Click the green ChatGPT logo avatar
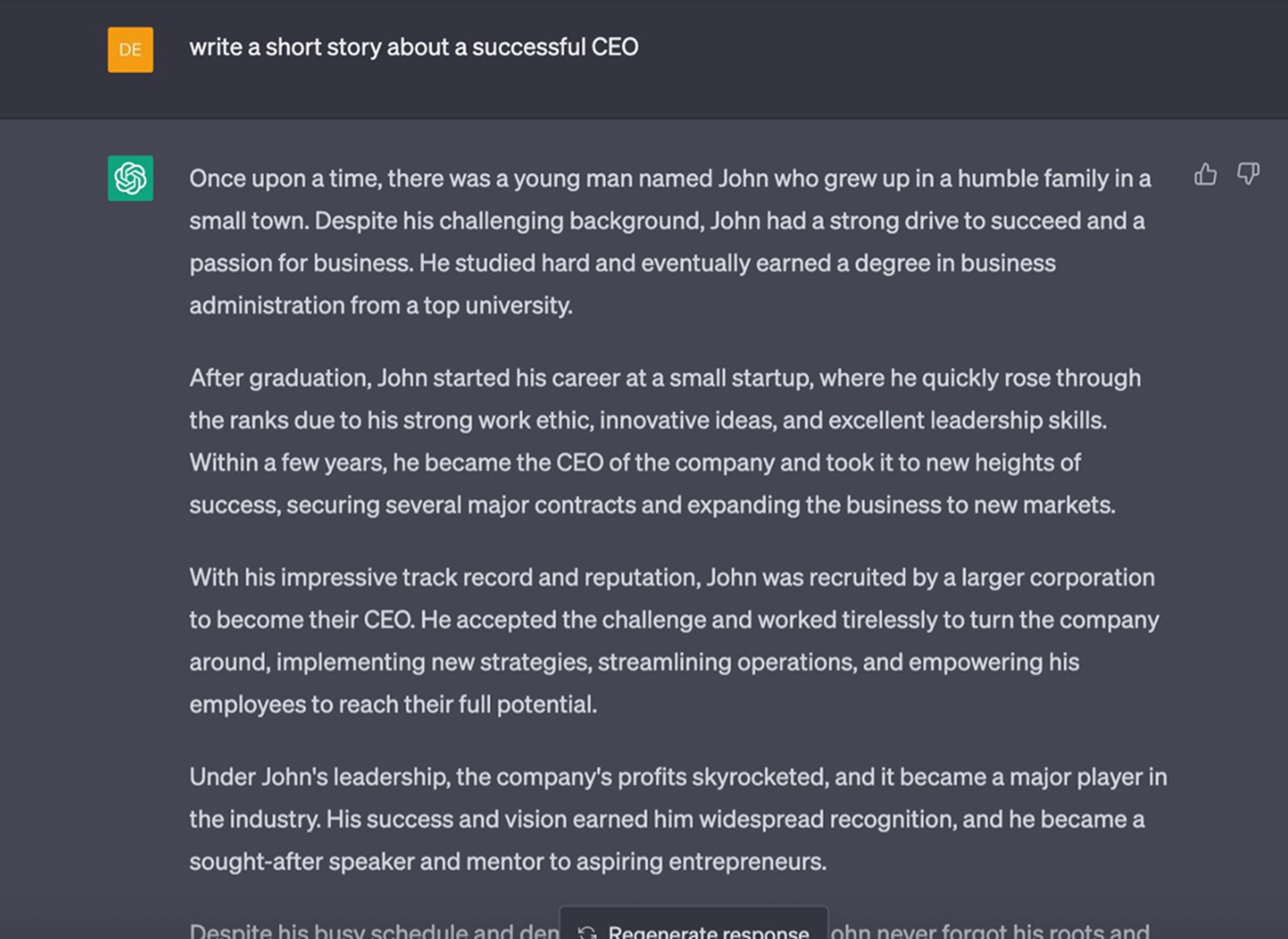Screen dimensions: 1288x939 (x=130, y=178)
